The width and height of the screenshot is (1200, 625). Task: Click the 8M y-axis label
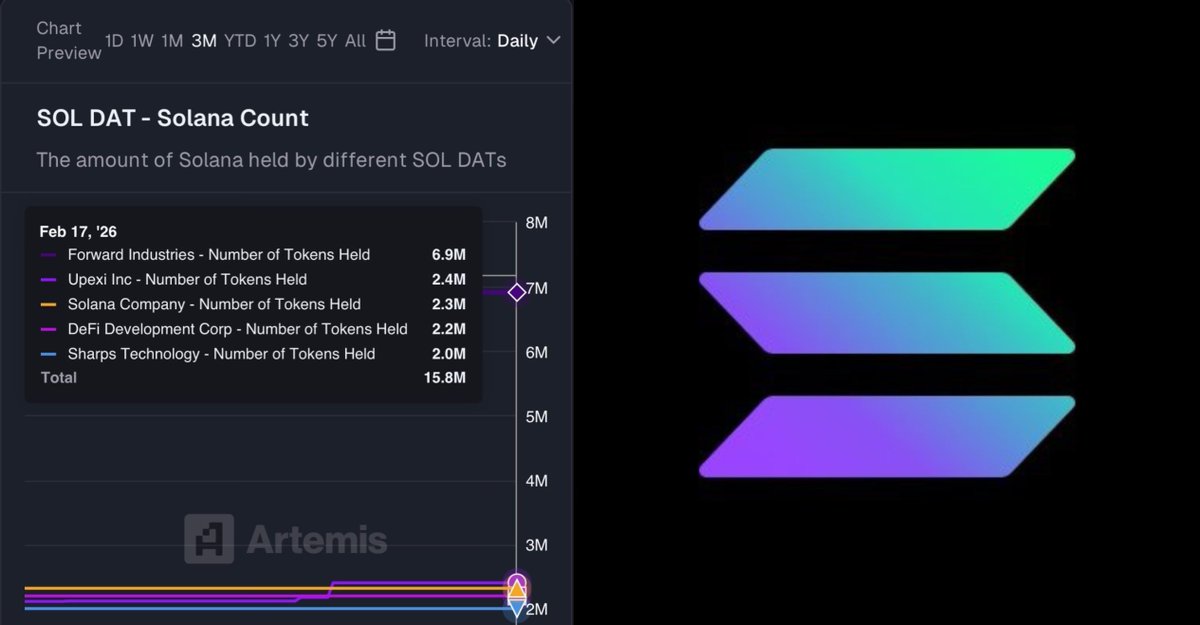pyautogui.click(x=537, y=223)
